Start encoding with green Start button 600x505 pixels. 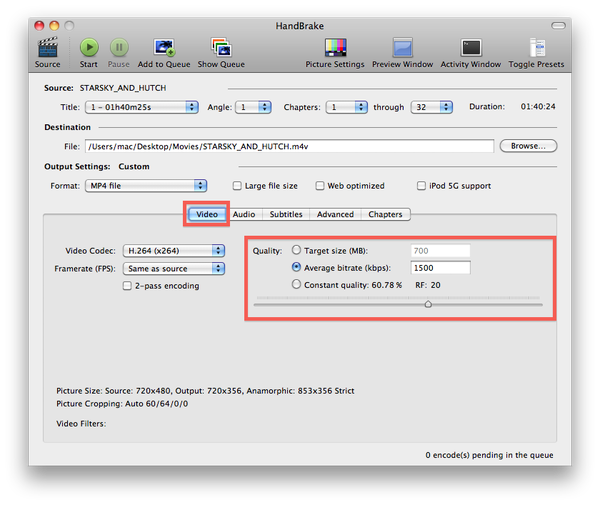pos(89,47)
